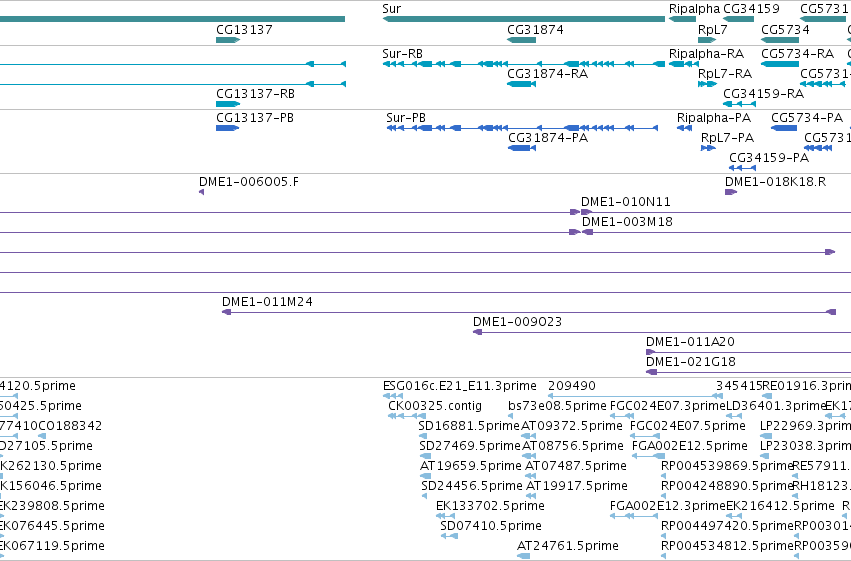Open the CG31874 gene label
The image size is (851, 561).
click(535, 30)
